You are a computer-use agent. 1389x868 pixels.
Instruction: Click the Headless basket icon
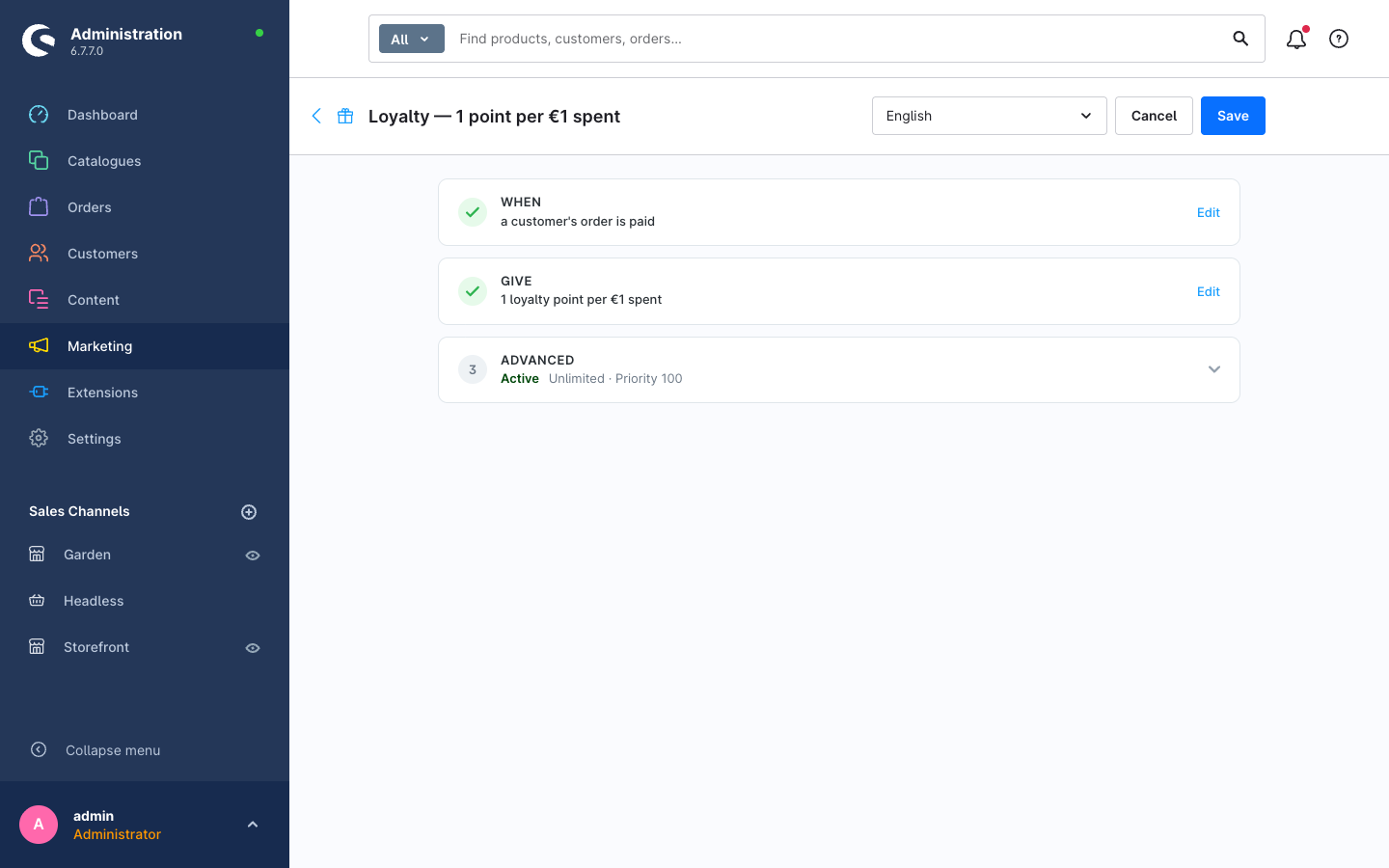click(x=37, y=601)
